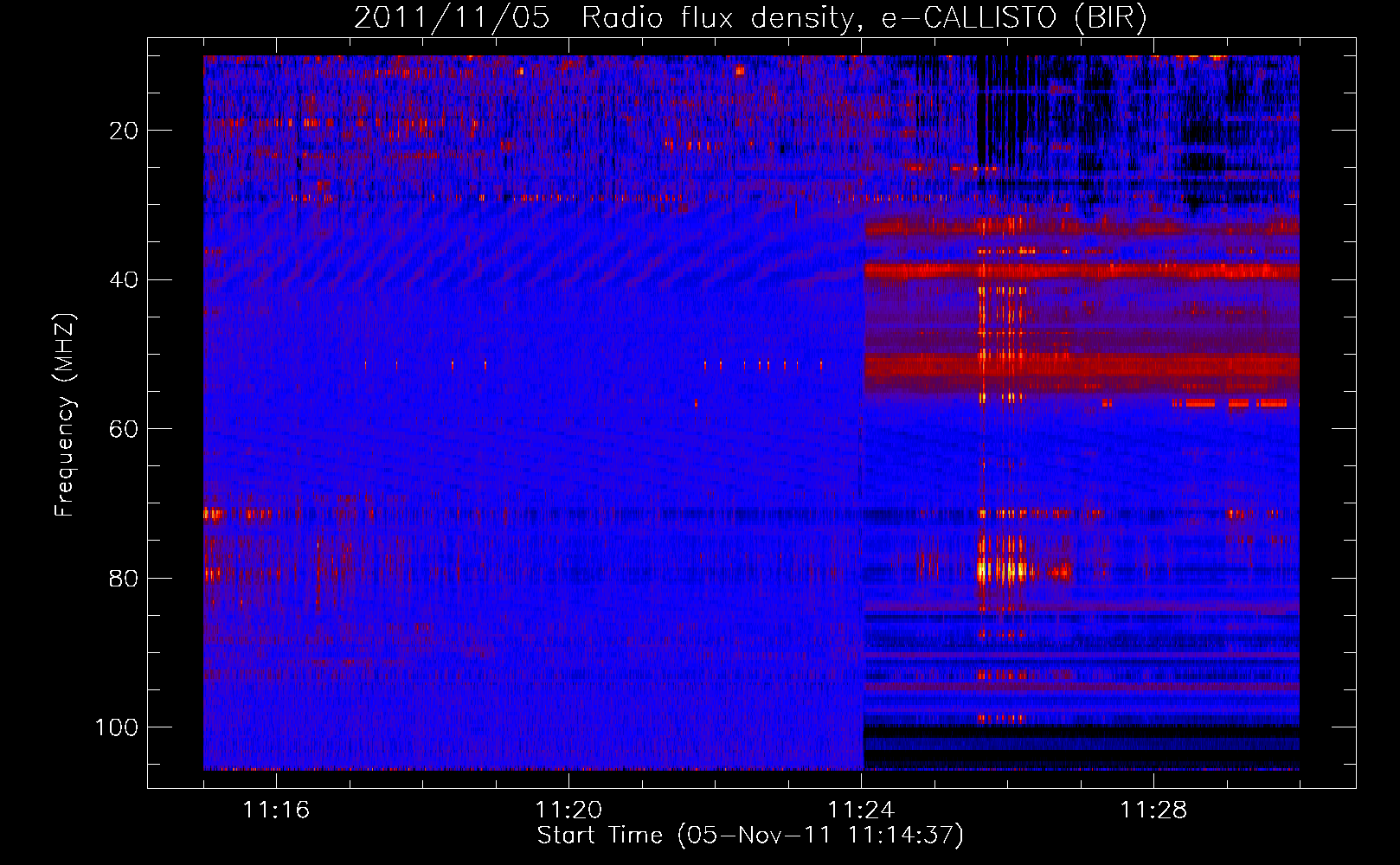
Task: Click the 80 frequency tick label
Action: point(124,578)
